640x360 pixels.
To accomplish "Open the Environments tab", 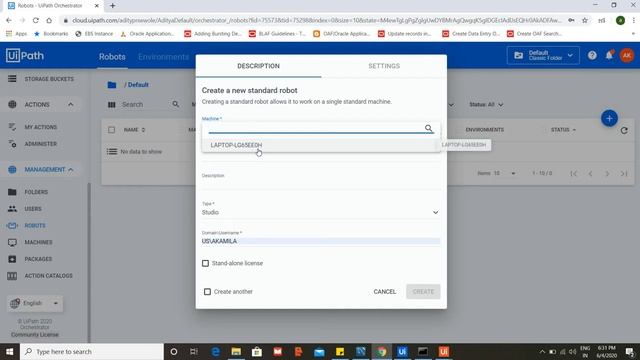I will (163, 57).
